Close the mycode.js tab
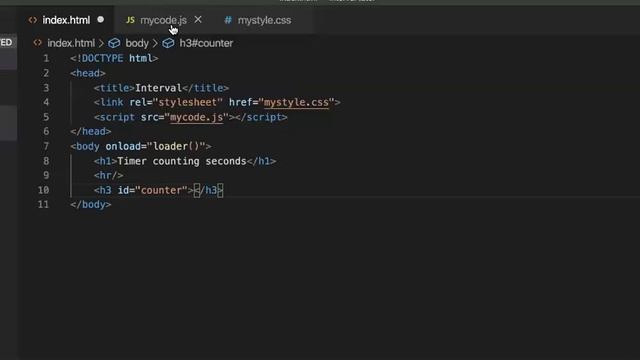640x360 pixels. pyautogui.click(x=198, y=20)
